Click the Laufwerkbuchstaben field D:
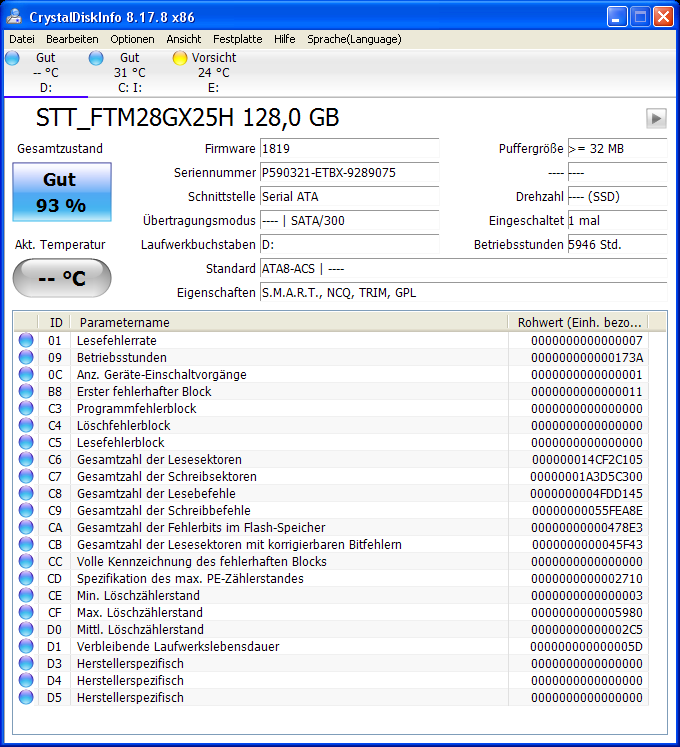680x747 pixels. click(349, 244)
